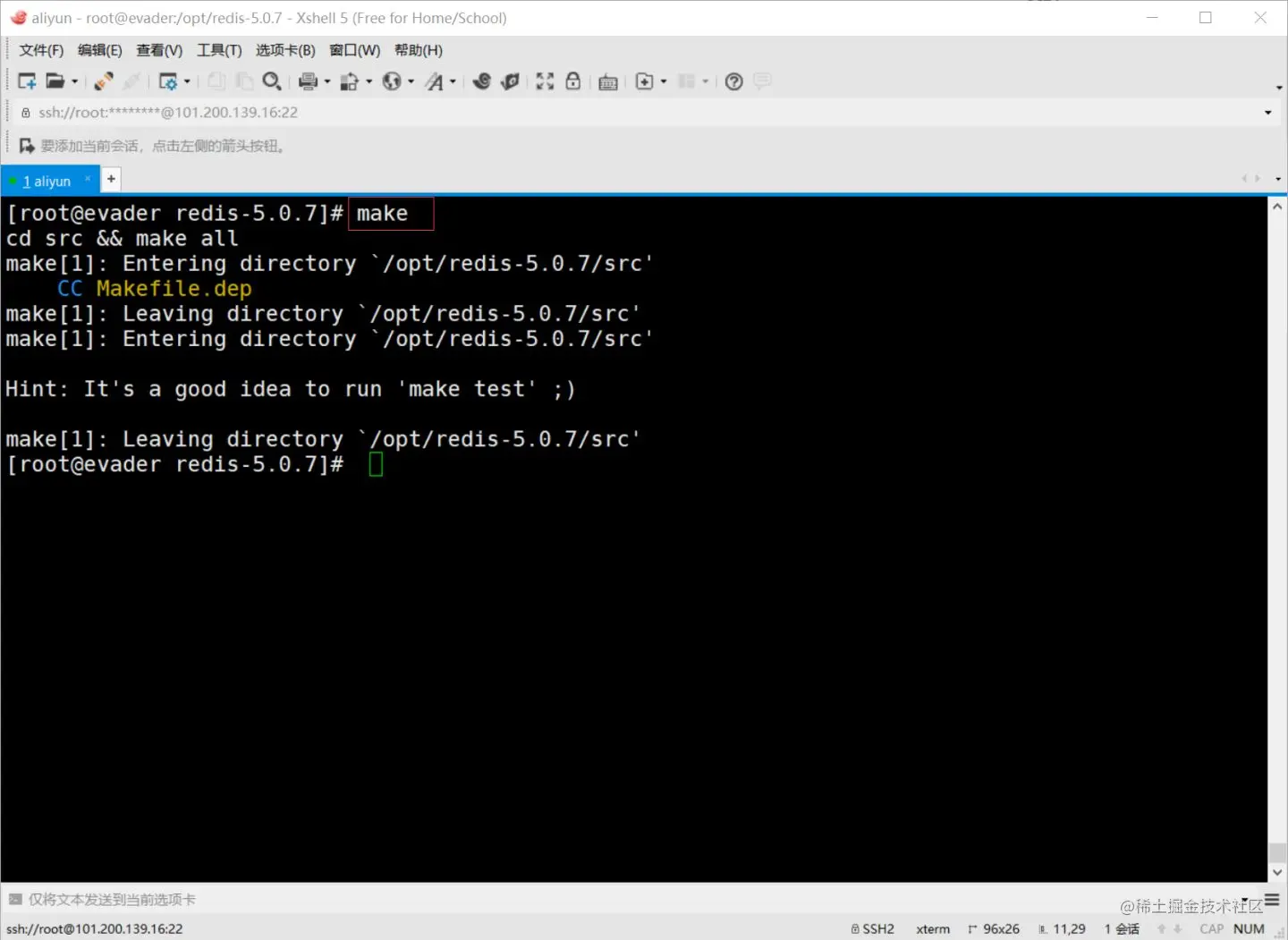Click the grayed-out chat bubble icon

(x=762, y=81)
